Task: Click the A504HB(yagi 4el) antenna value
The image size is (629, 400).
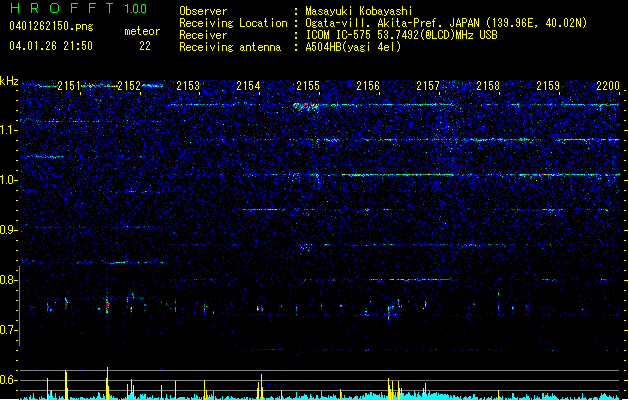Action: point(353,47)
